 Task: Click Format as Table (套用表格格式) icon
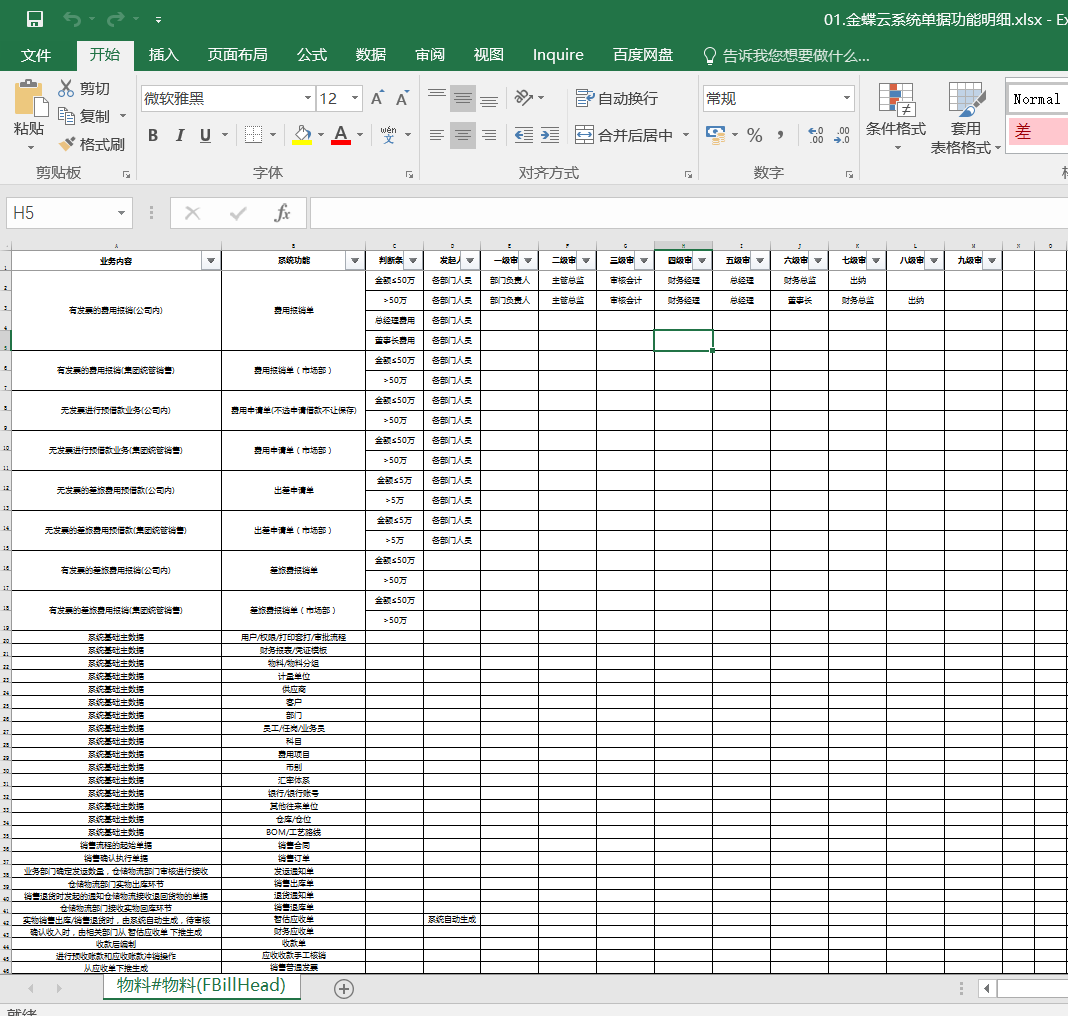(x=967, y=99)
